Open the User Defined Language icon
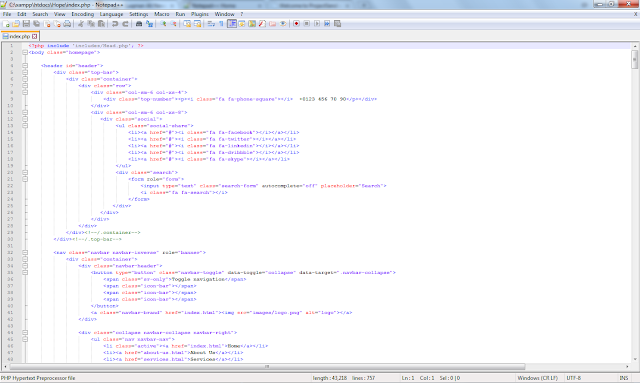Image resolution: width=640 pixels, height=383 pixels. point(241,24)
